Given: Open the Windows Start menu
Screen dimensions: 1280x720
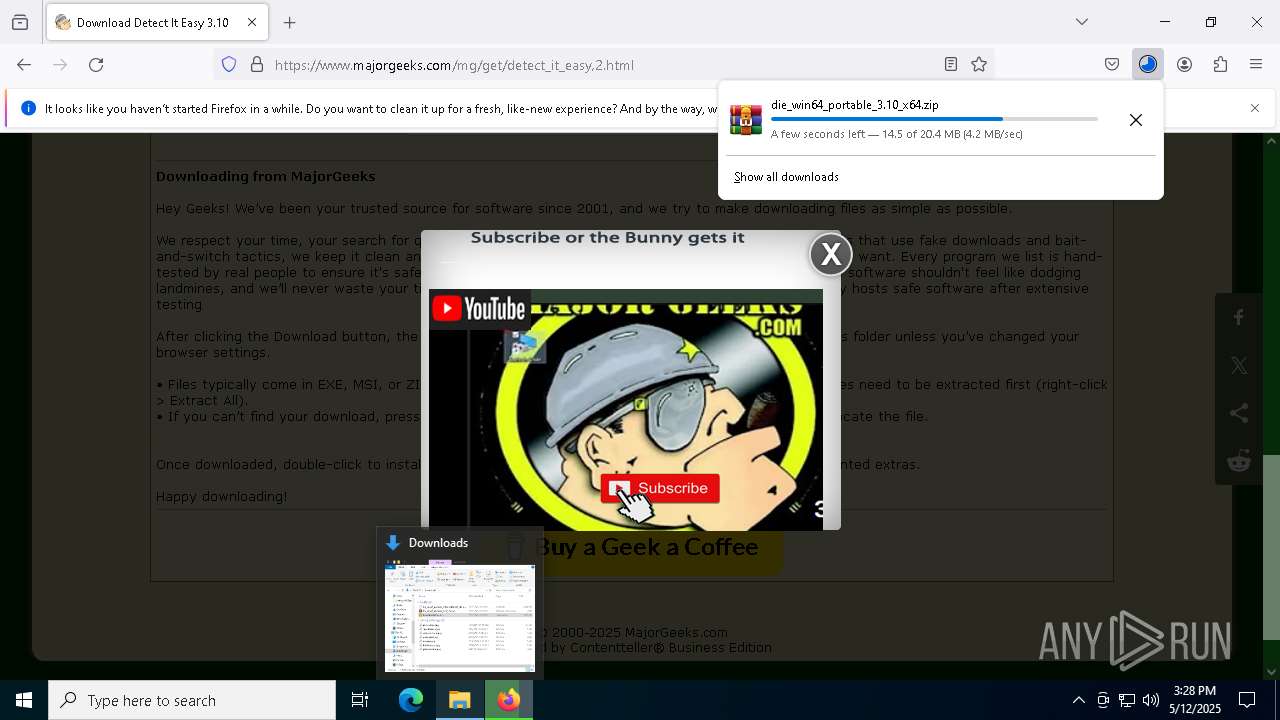Looking at the screenshot, I should tap(24, 700).
